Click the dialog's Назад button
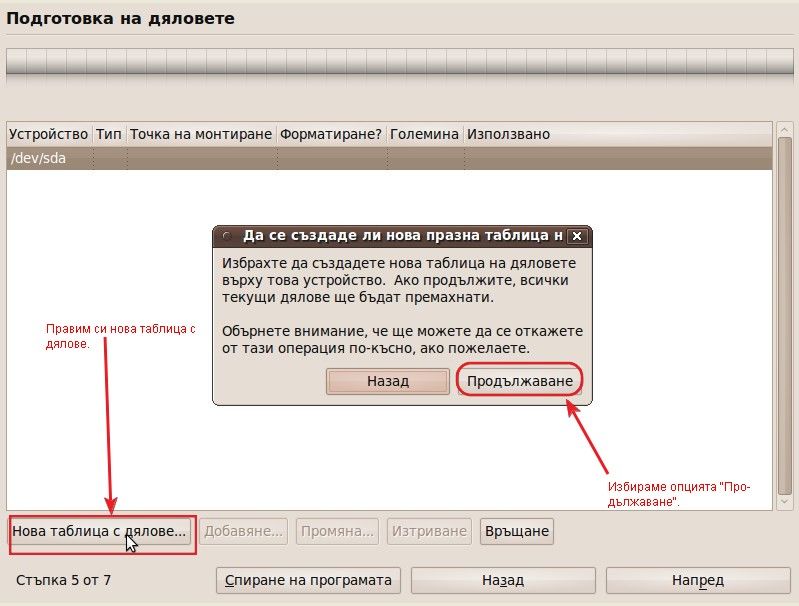Viewport: 799px width, 606px height. (x=388, y=381)
